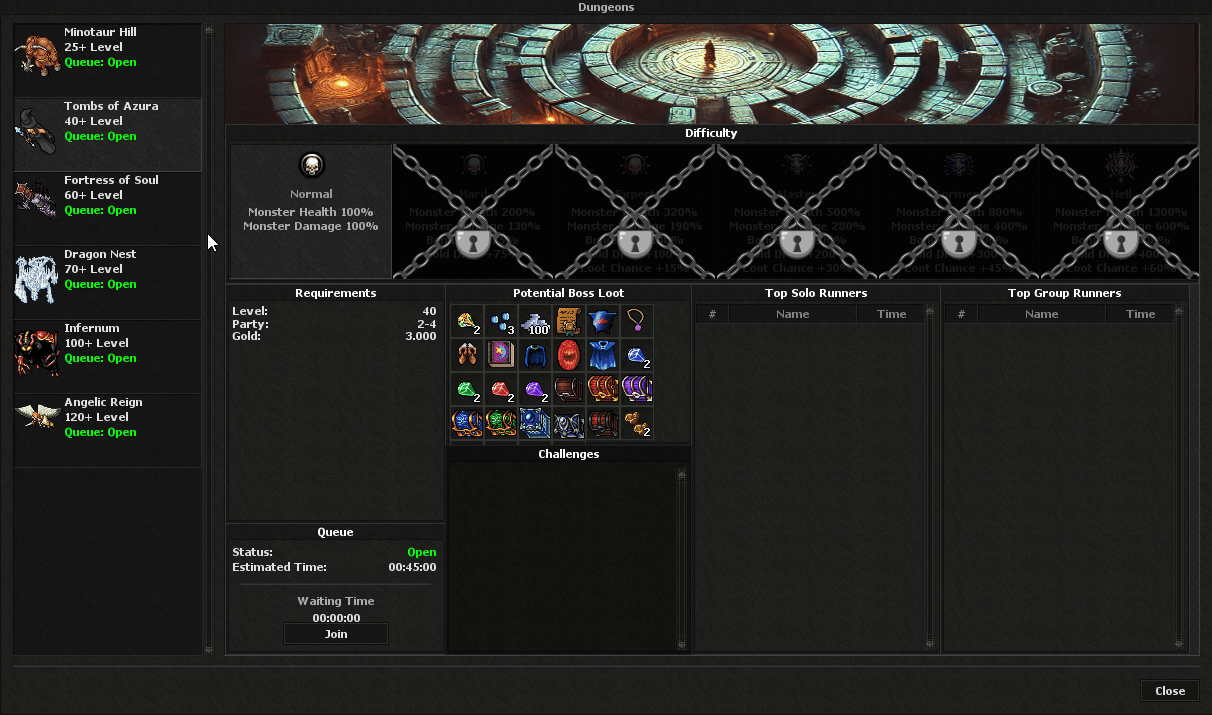Inspect the blue ornate cube box
The image size is (1212, 715).
click(535, 424)
